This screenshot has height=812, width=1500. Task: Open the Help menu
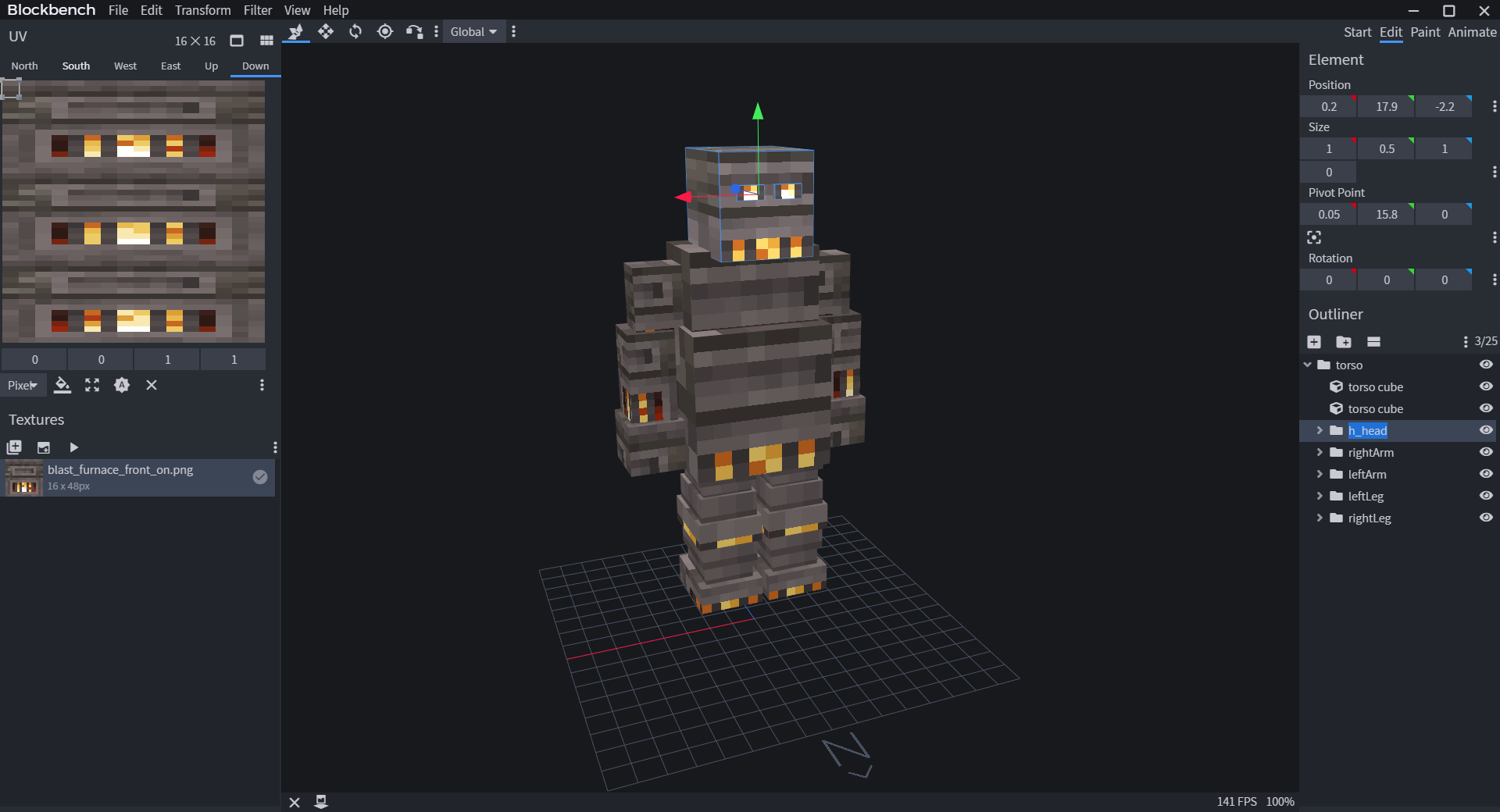[x=336, y=10]
